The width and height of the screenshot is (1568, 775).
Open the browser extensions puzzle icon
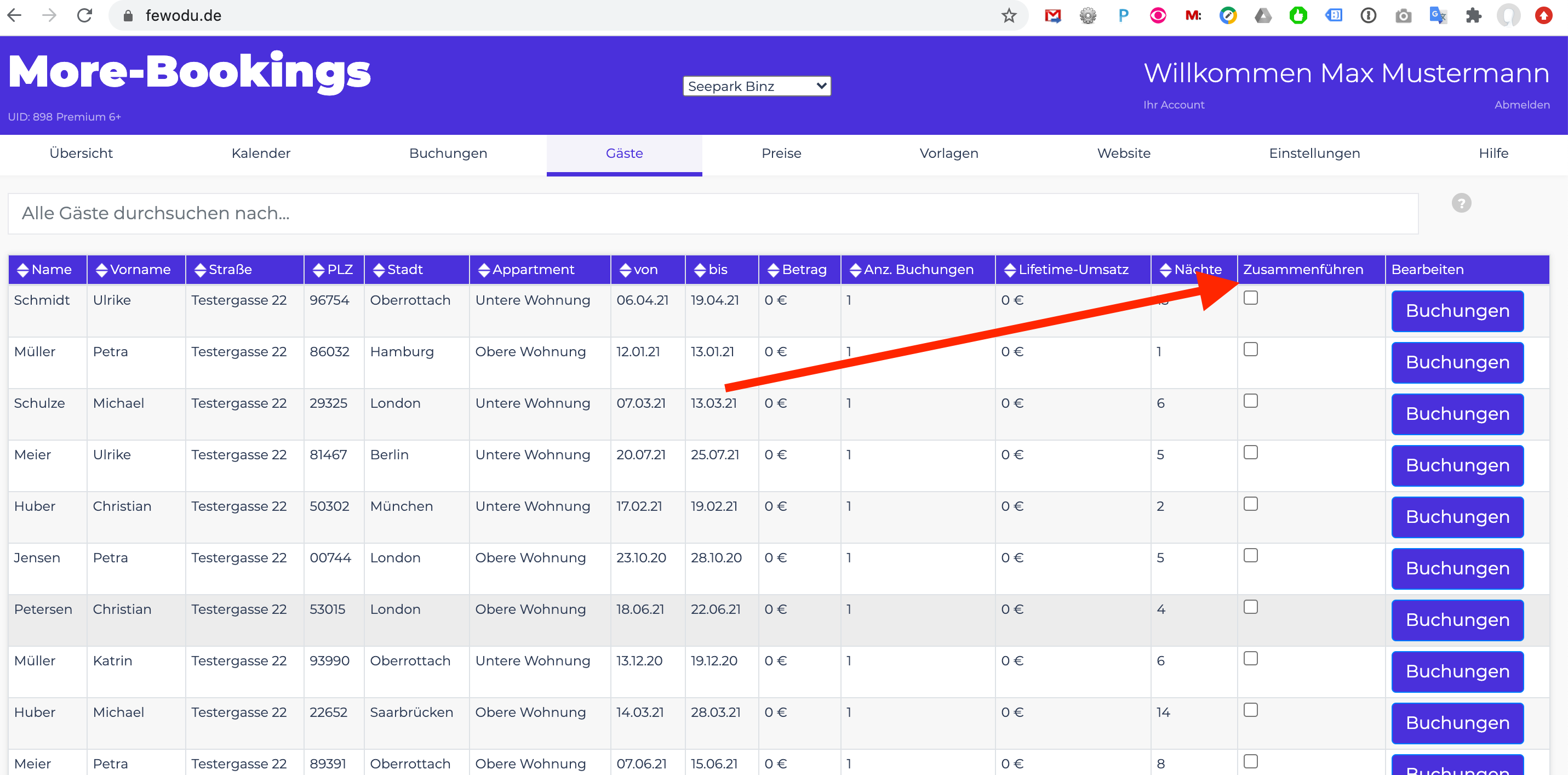(1473, 15)
